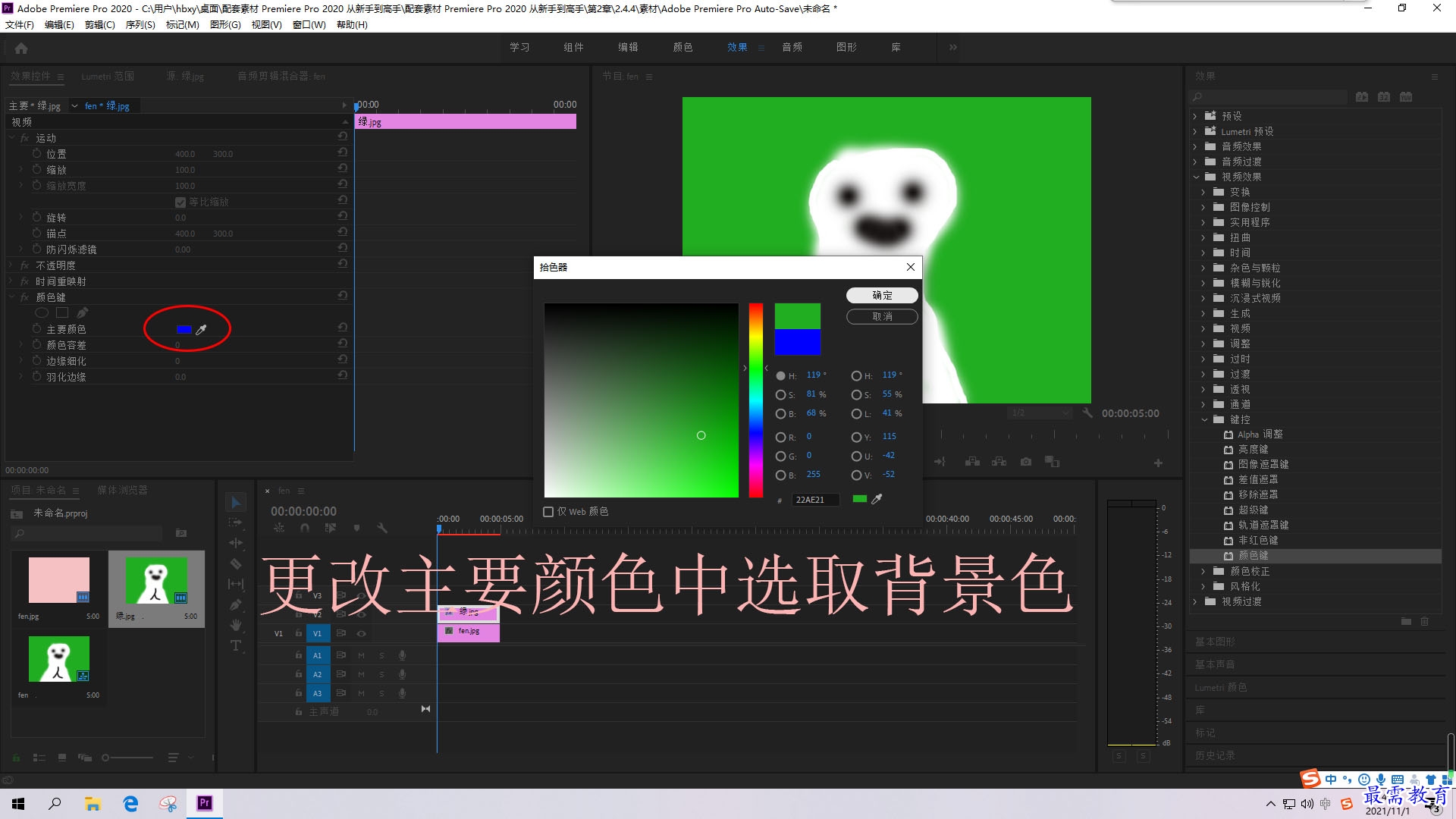1456x819 pixels.
Task: Select the Hand tool
Action: (236, 625)
